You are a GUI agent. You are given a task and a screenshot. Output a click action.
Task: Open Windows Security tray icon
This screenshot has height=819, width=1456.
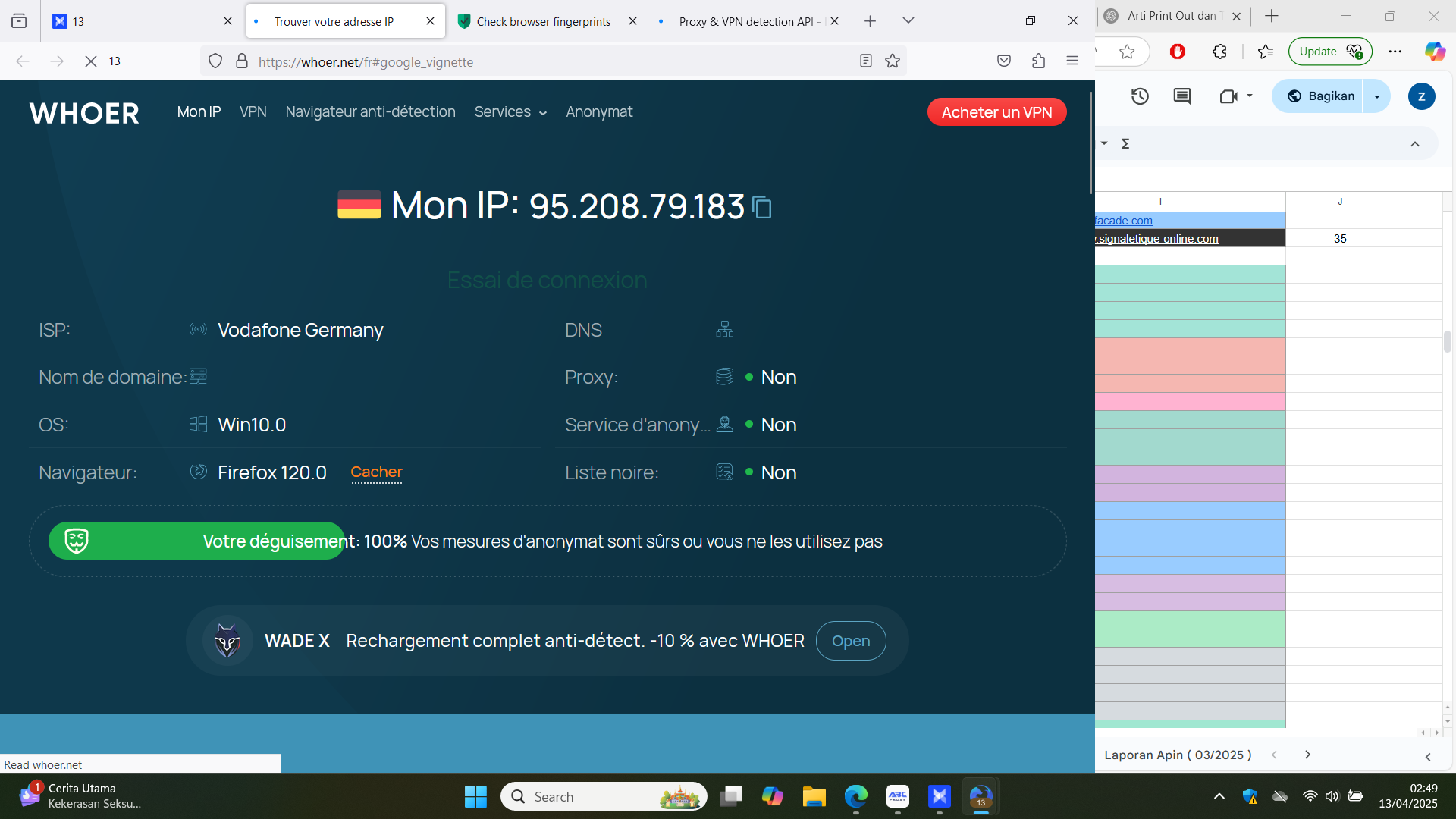tap(1250, 796)
